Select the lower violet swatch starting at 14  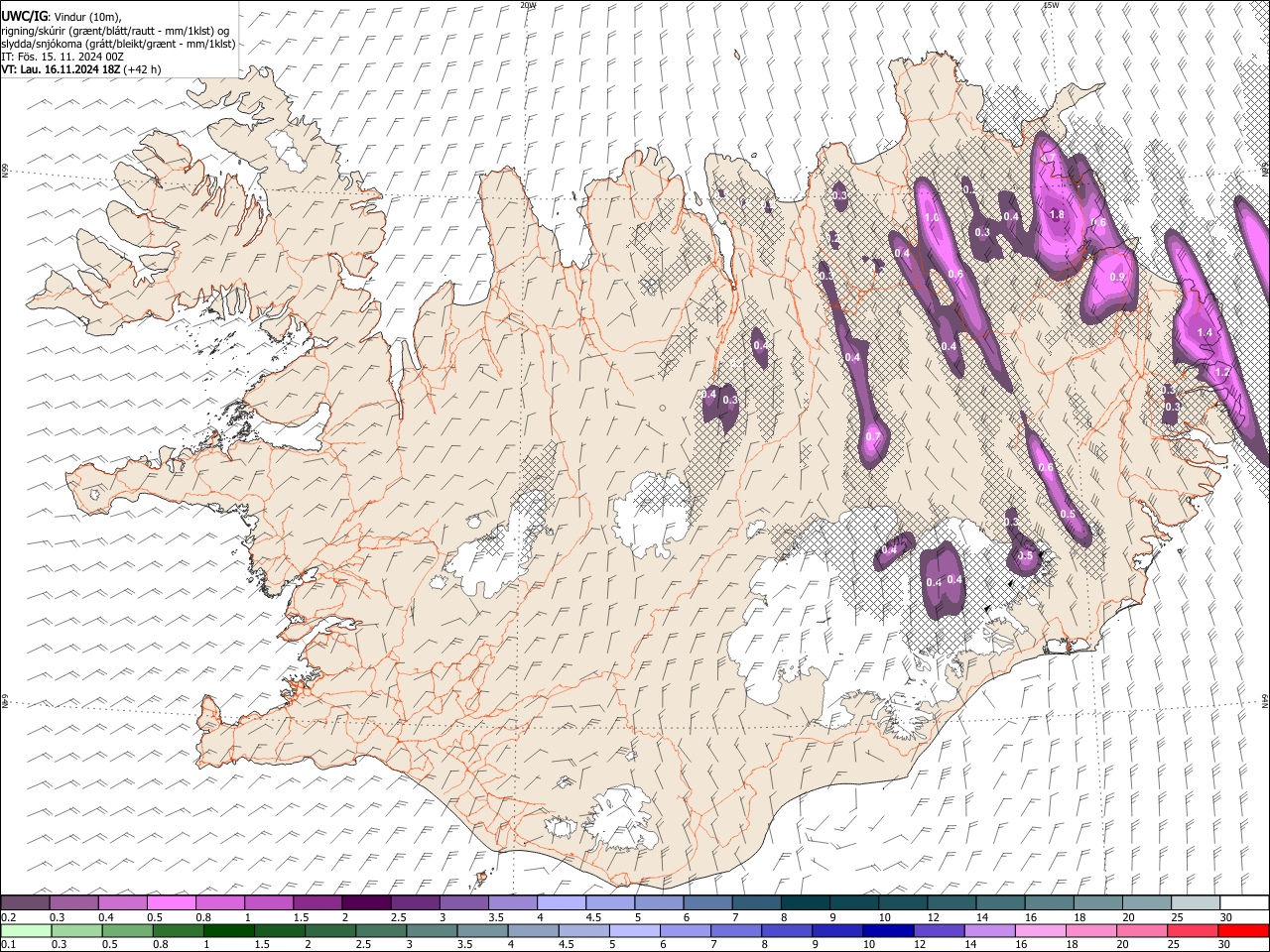click(x=988, y=930)
